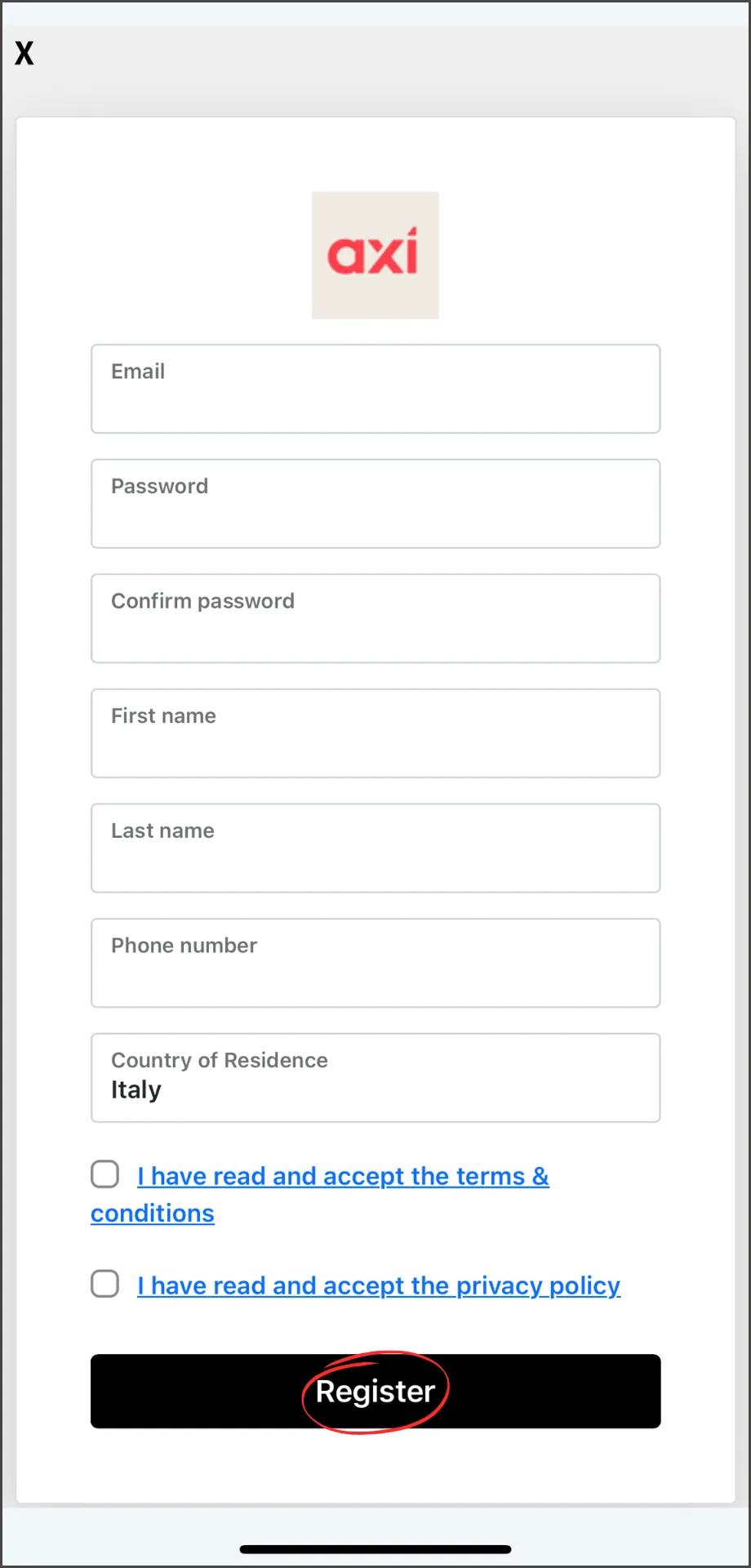Click the 'Country of Residence' label text
This screenshot has height=1568, width=751.
[x=220, y=1060]
